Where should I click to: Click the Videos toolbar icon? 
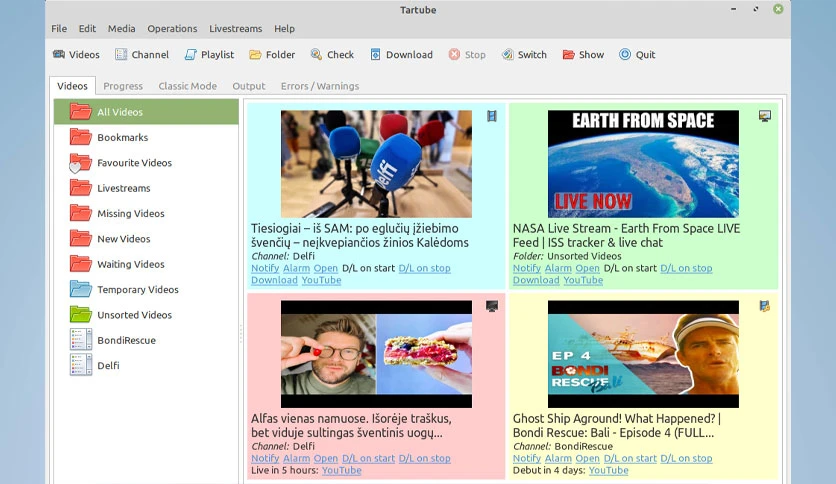[76, 54]
